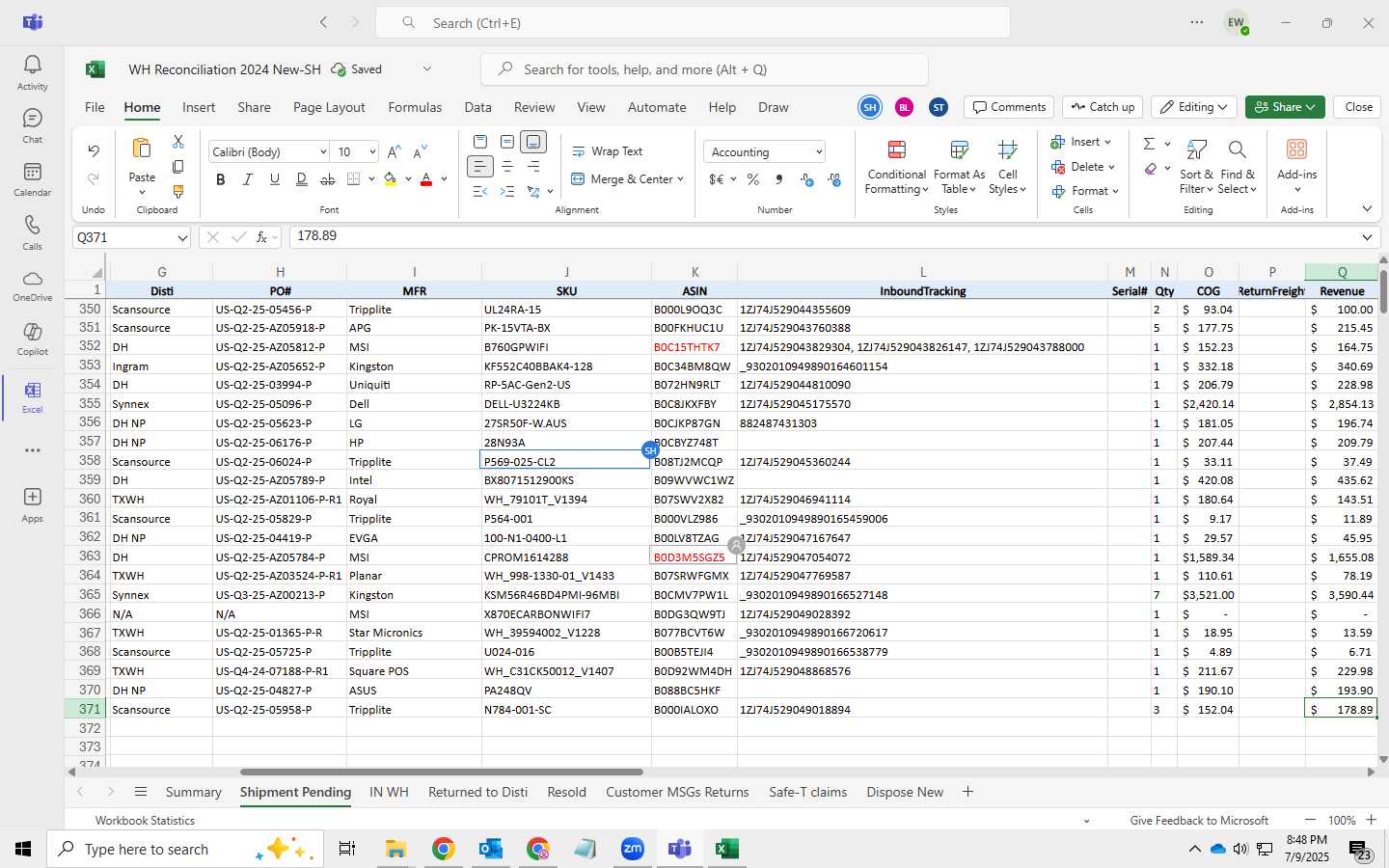Decrease font size with the smaller A icon
Screen dimensions: 1389x868
coord(420,152)
